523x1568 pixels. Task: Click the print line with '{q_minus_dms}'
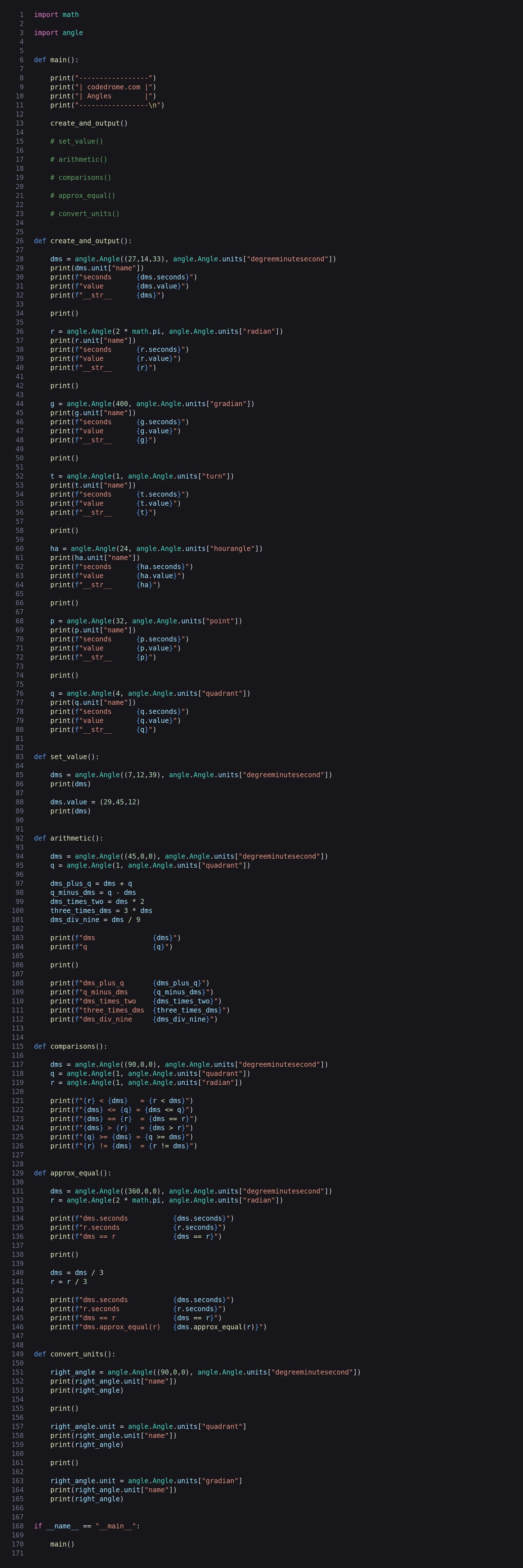132,992
